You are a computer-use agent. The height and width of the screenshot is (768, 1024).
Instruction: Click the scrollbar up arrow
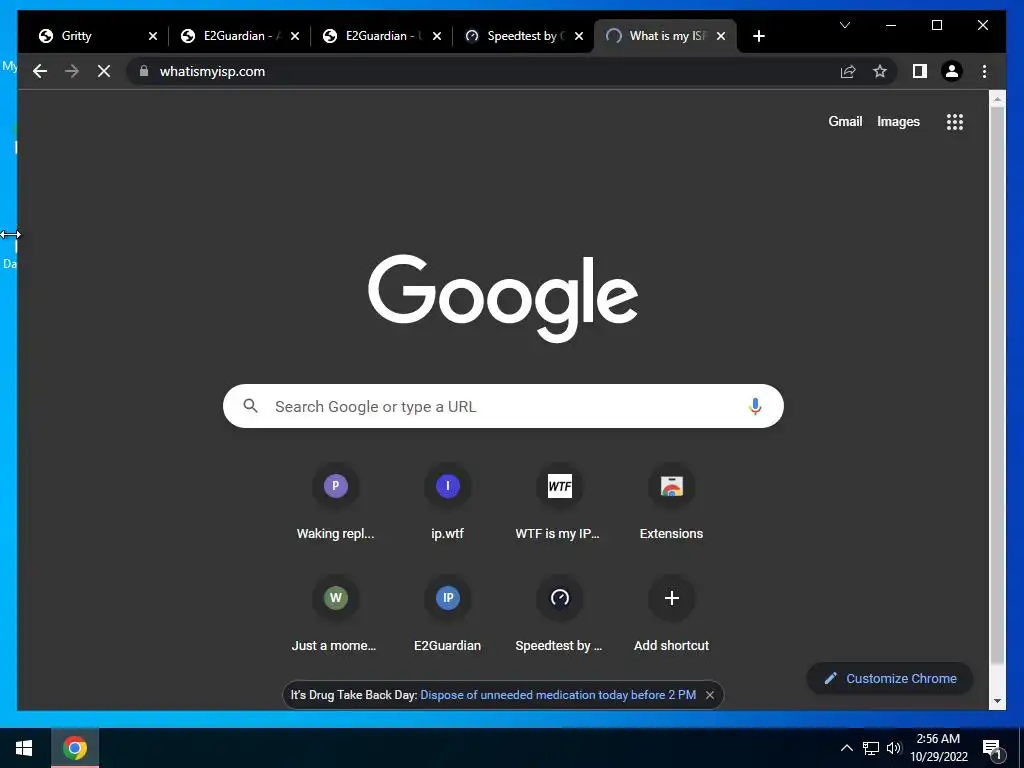[x=997, y=99]
